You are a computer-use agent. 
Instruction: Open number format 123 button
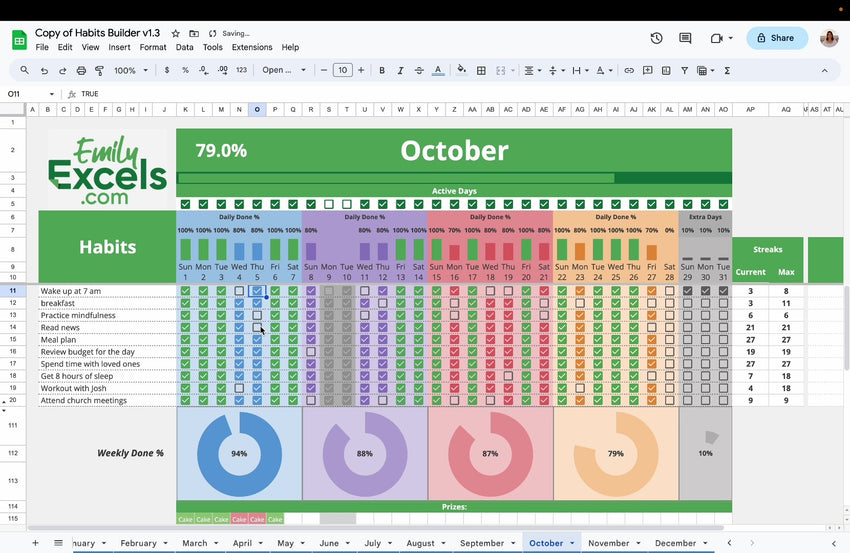click(242, 70)
